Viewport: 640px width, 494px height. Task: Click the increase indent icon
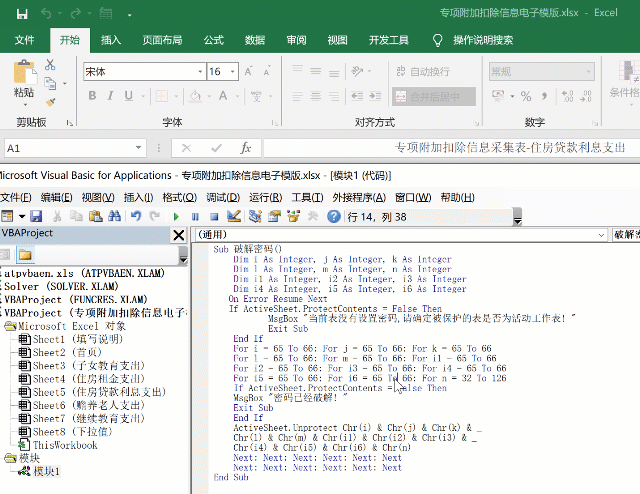(375, 96)
